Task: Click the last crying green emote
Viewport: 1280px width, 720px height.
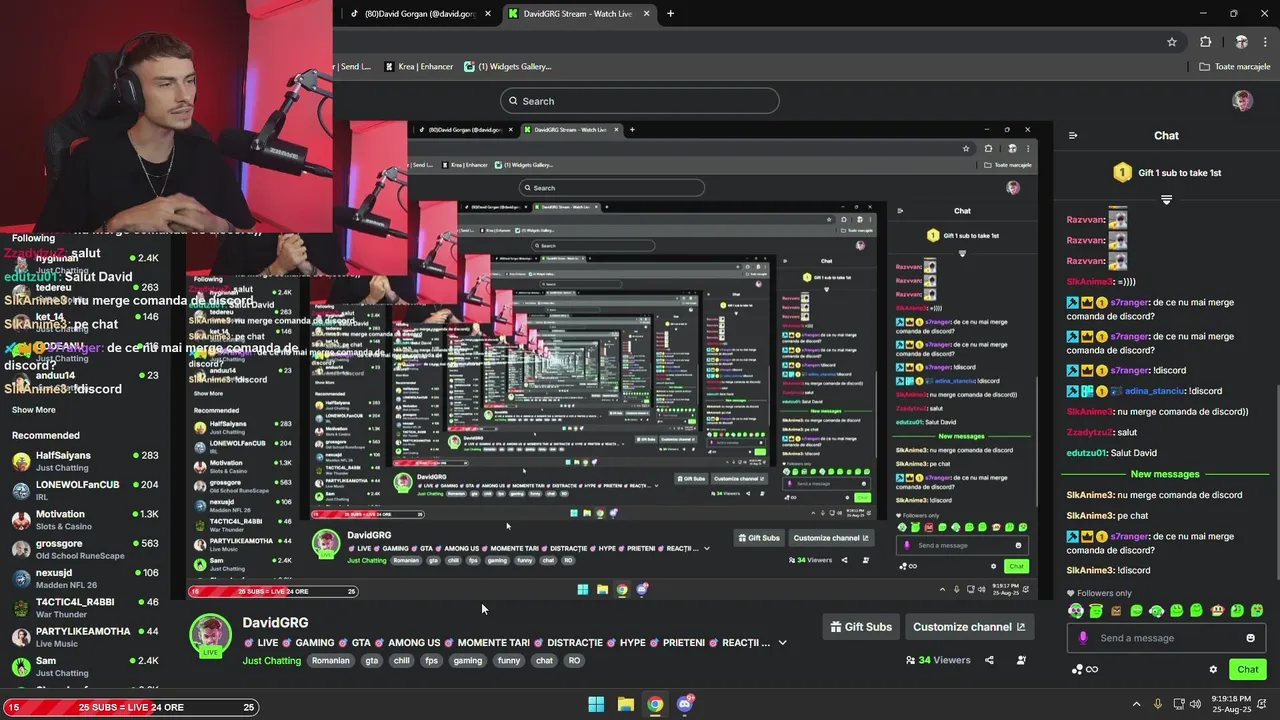Action: 1257,610
